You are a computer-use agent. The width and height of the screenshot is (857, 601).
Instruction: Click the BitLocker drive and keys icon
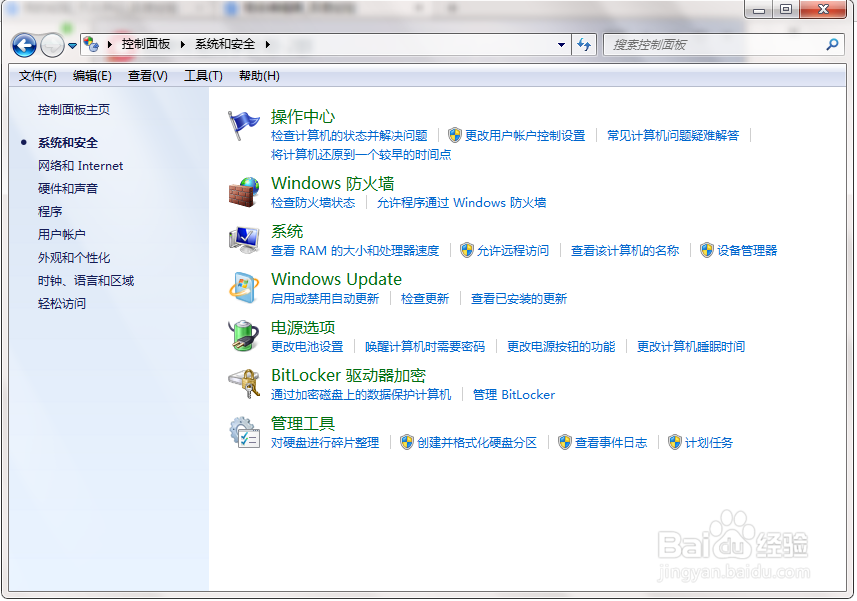(244, 383)
